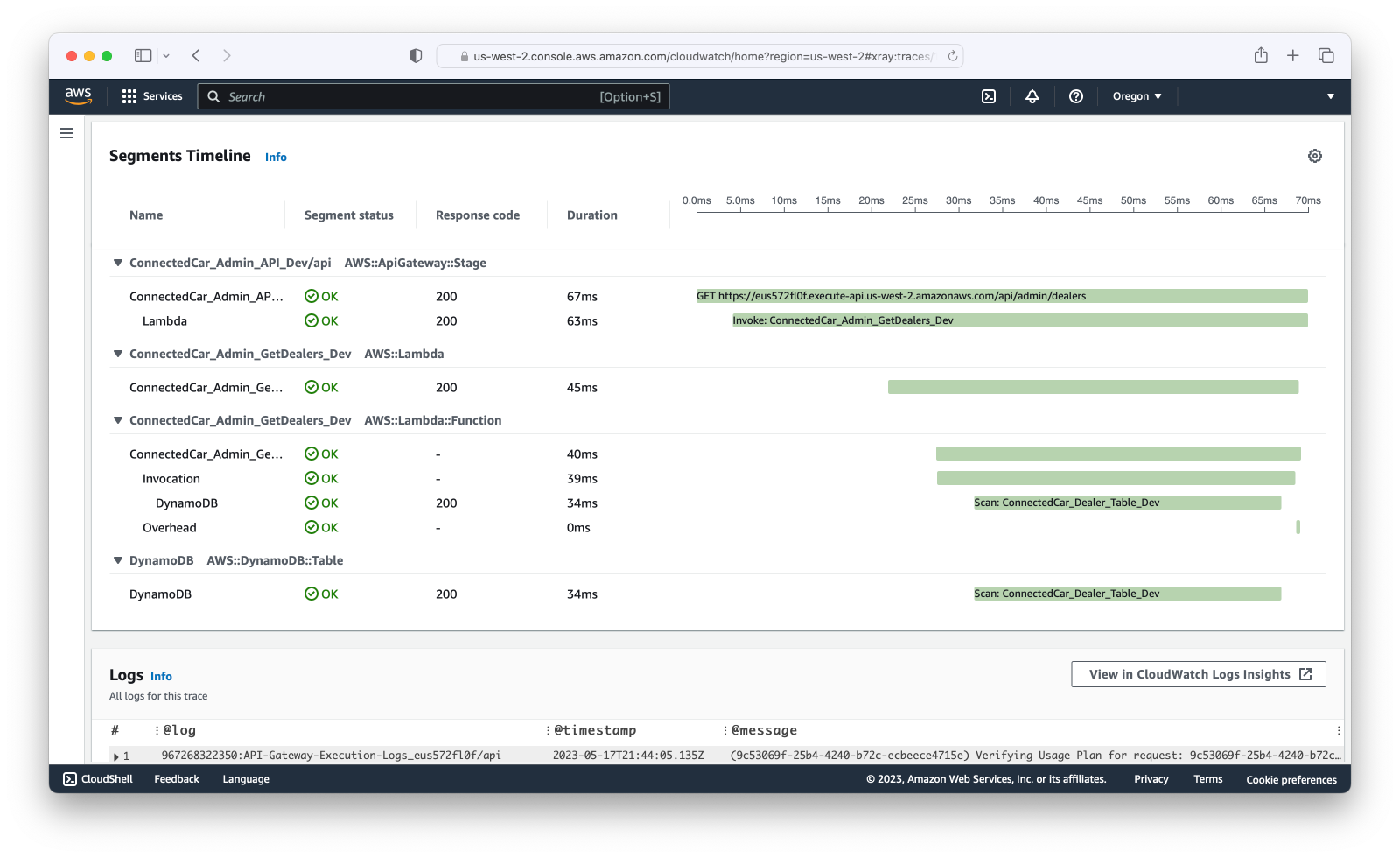The image size is (1400, 858).
Task: Open the Terms link
Action: pyautogui.click(x=1208, y=779)
